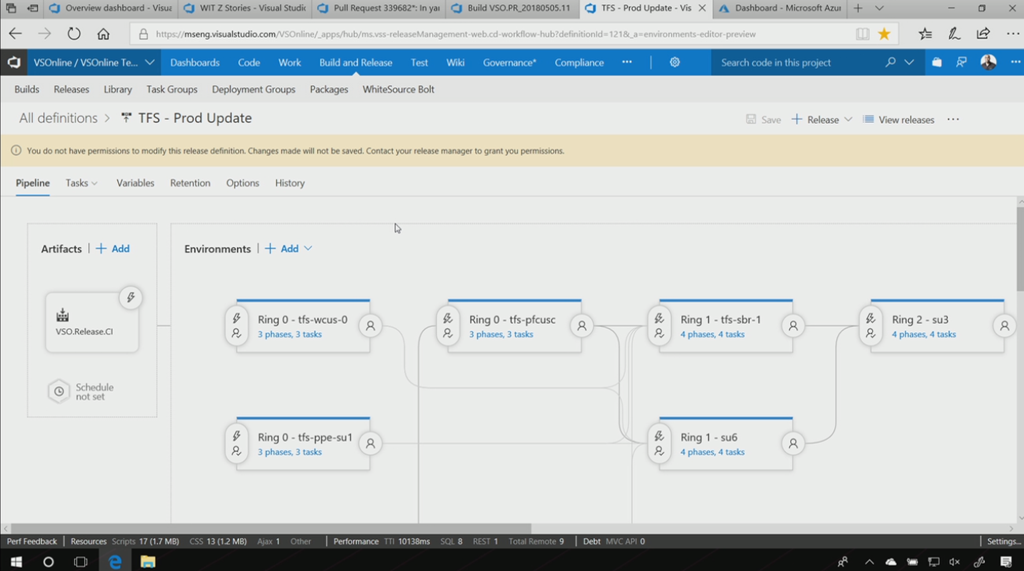This screenshot has width=1024, height=571.
Task: Open pre-deployment conditions for Ring 0 - tfs-pfcusc
Action: [448, 325]
